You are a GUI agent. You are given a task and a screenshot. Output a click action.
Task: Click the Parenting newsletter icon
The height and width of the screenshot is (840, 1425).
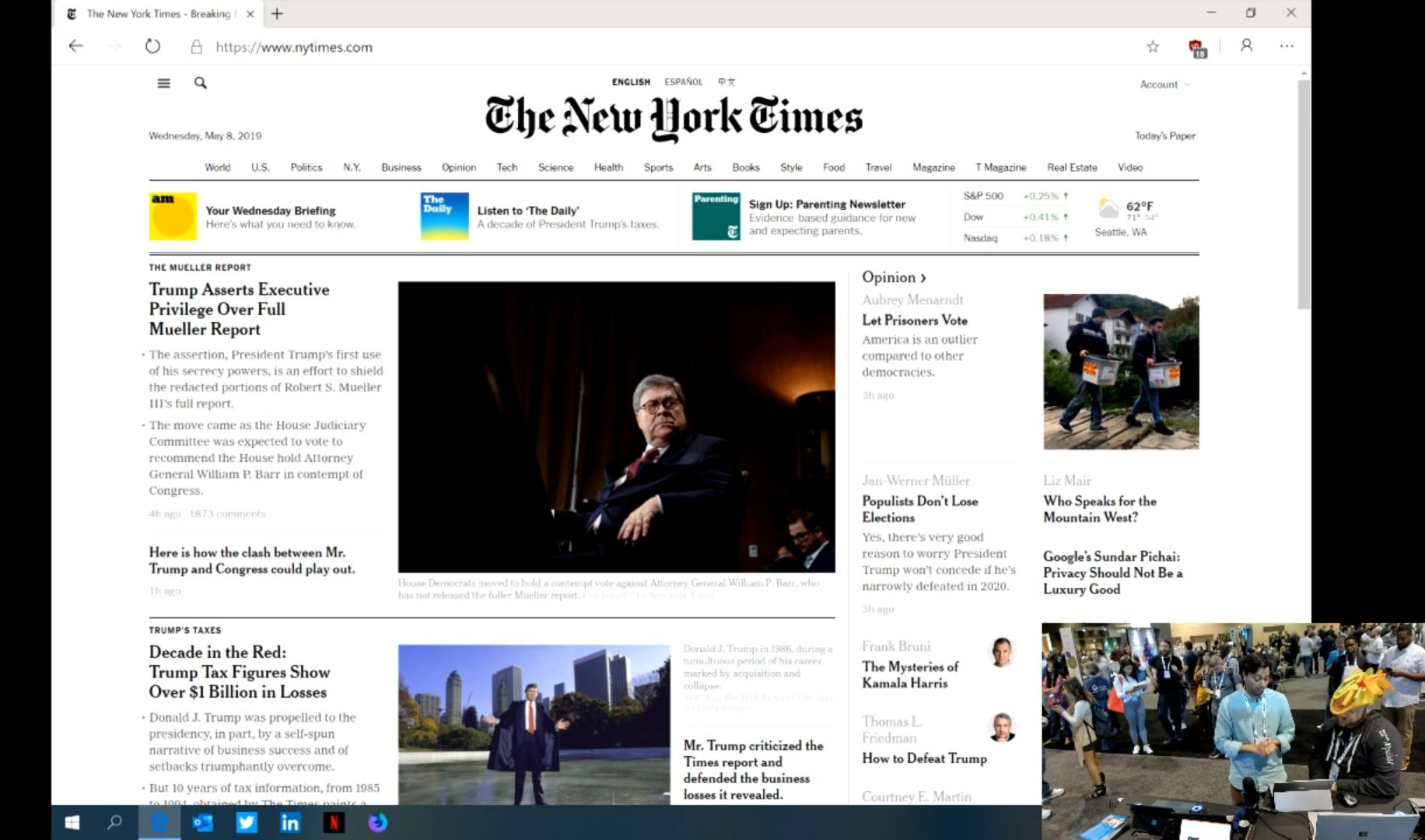(716, 216)
